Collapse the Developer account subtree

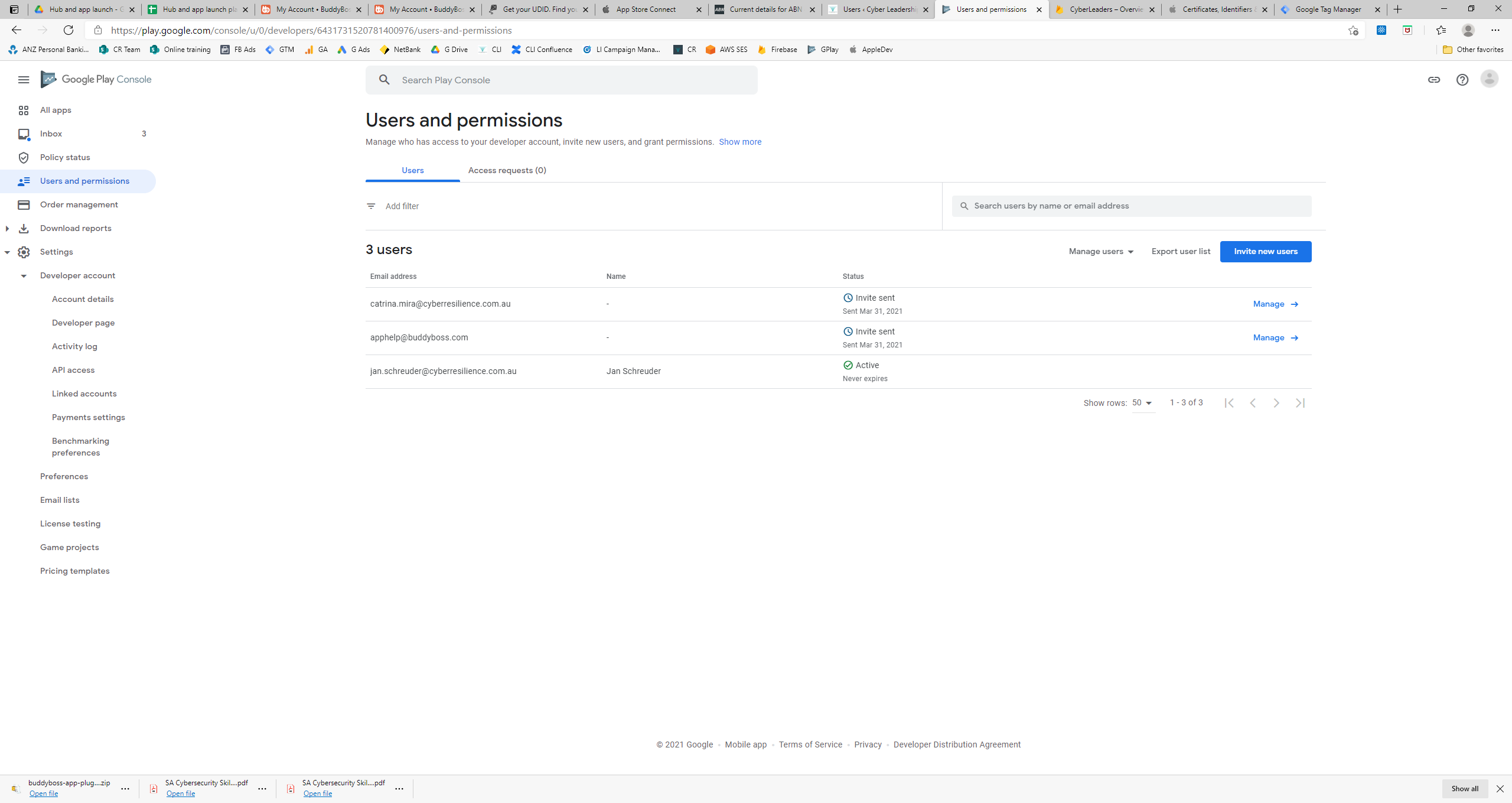click(x=24, y=276)
